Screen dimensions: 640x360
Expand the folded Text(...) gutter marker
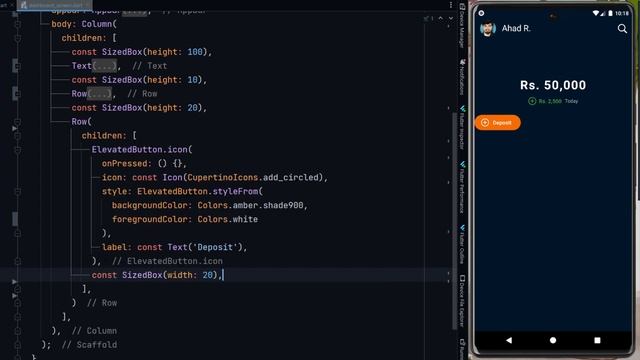click(17, 66)
